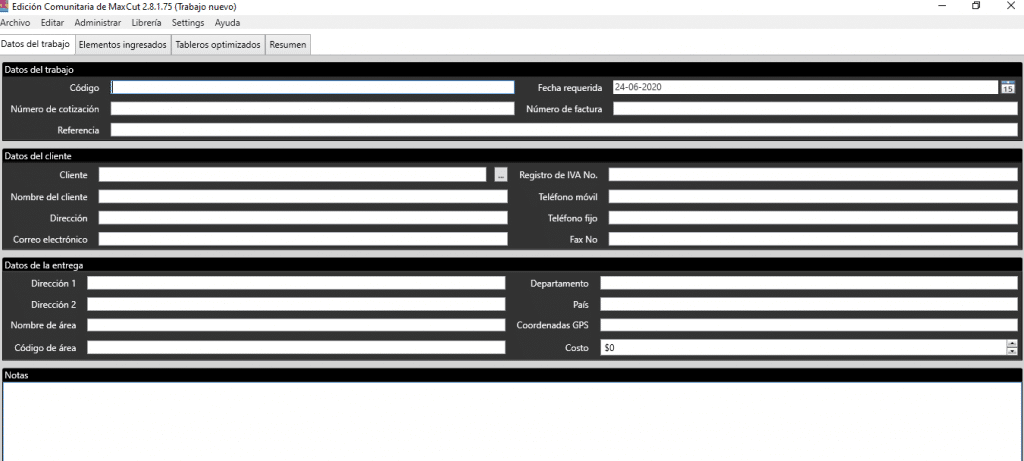Restore down the MaxCut window
The width and height of the screenshot is (1024, 461).
pyautogui.click(x=976, y=6)
